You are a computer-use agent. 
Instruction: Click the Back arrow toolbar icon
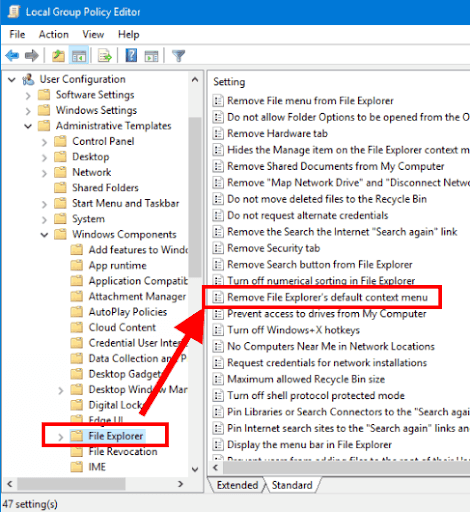[x=12, y=56]
